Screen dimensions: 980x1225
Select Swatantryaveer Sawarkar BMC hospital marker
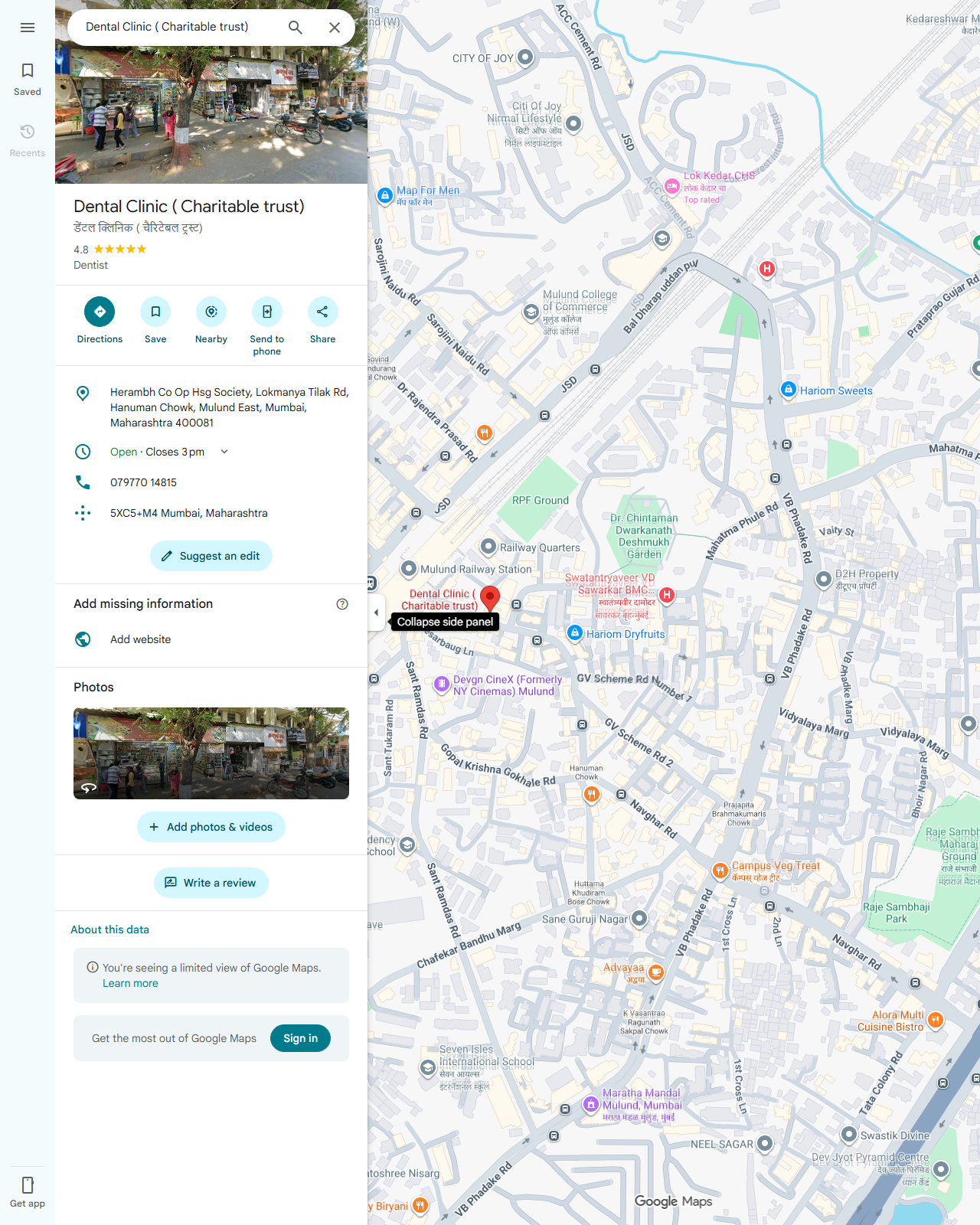click(x=667, y=595)
